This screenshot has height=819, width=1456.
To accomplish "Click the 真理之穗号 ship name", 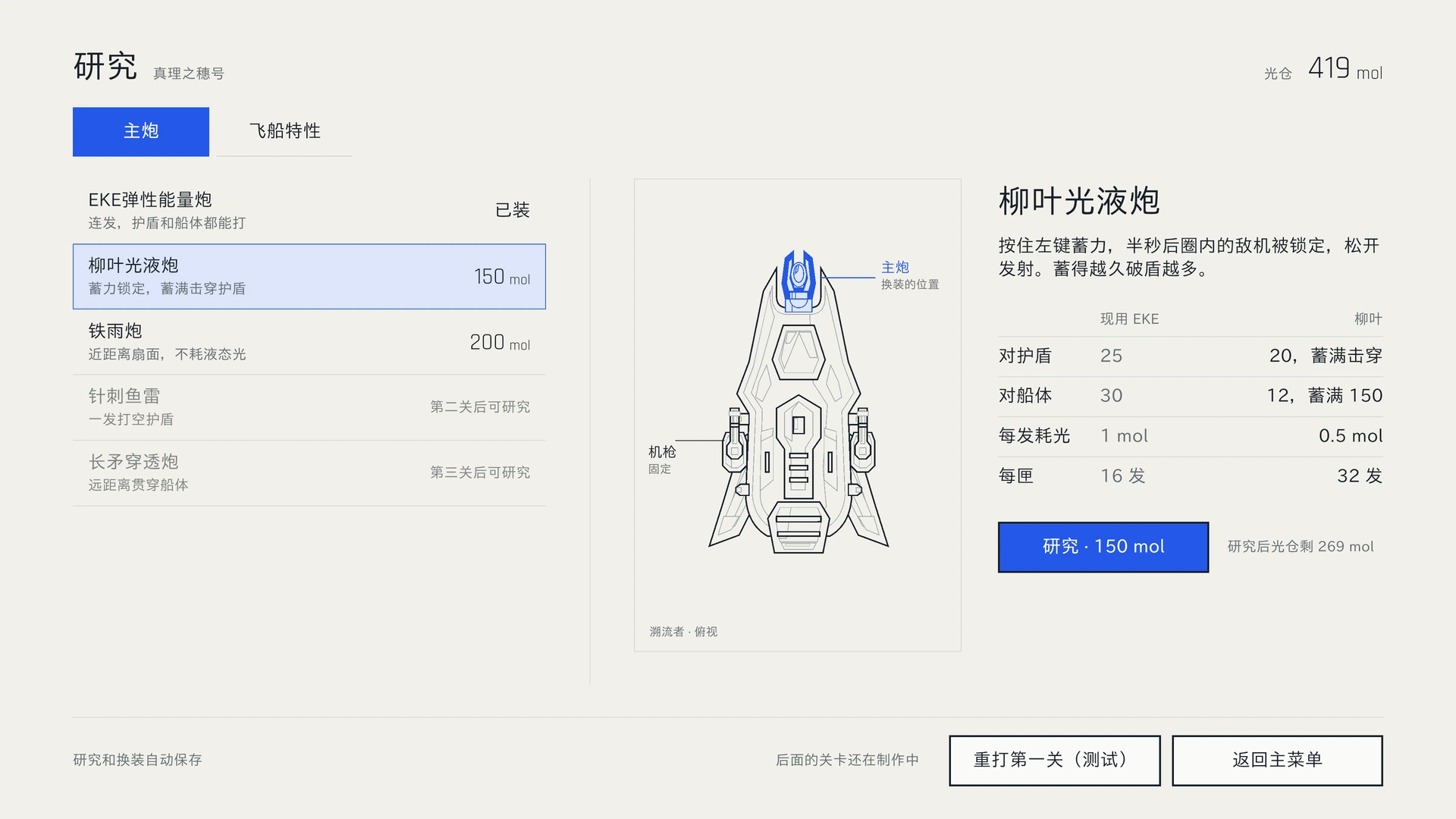I will pos(189,74).
